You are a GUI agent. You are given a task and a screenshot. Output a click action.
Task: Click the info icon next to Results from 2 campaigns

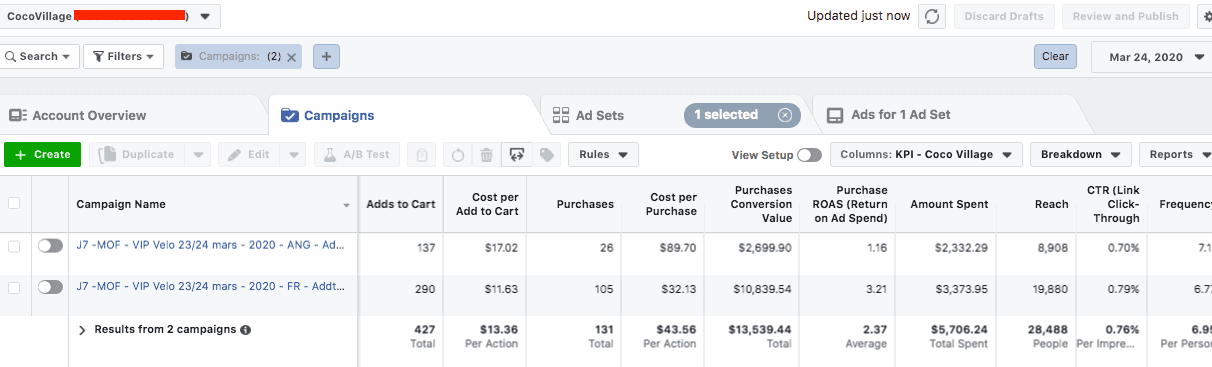(x=246, y=329)
